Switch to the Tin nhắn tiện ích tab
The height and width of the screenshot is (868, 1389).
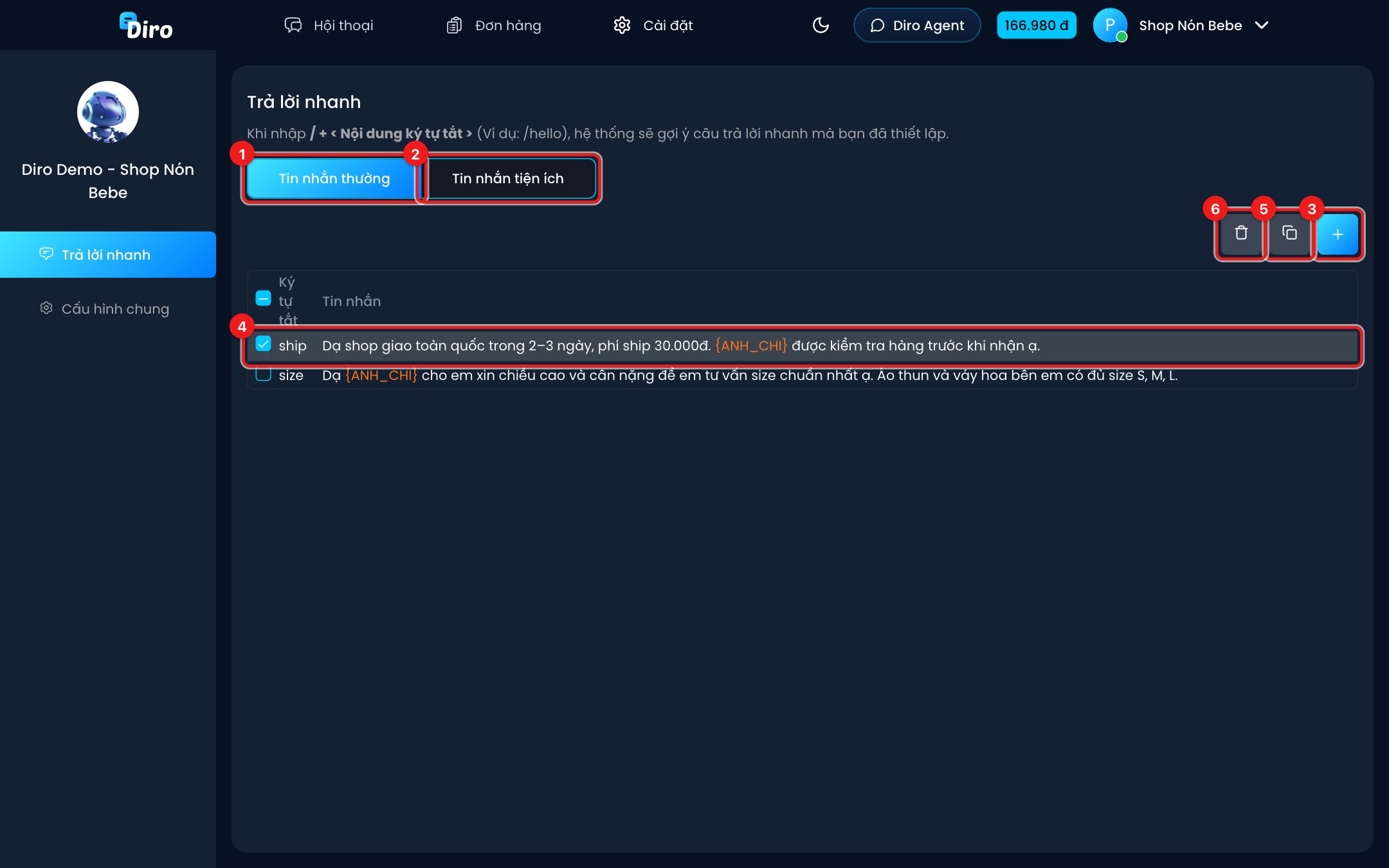pyautogui.click(x=508, y=179)
